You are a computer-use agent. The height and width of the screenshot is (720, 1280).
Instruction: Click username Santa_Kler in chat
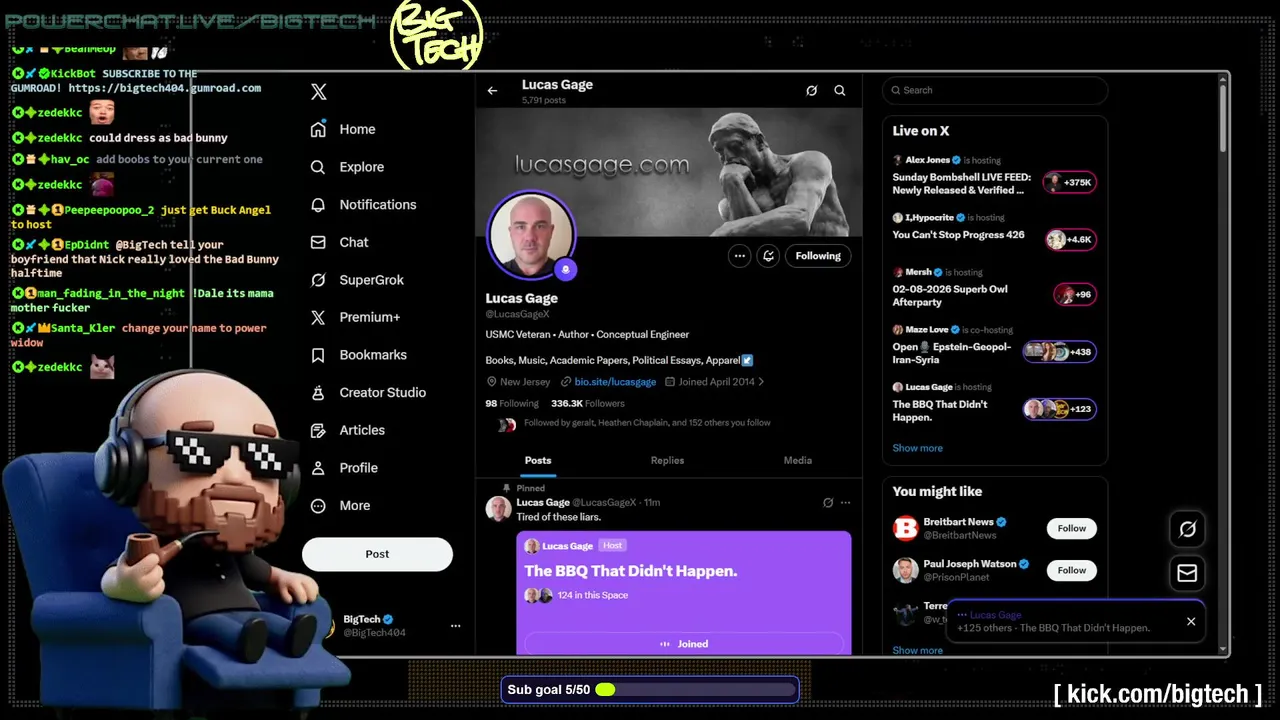pos(83,328)
